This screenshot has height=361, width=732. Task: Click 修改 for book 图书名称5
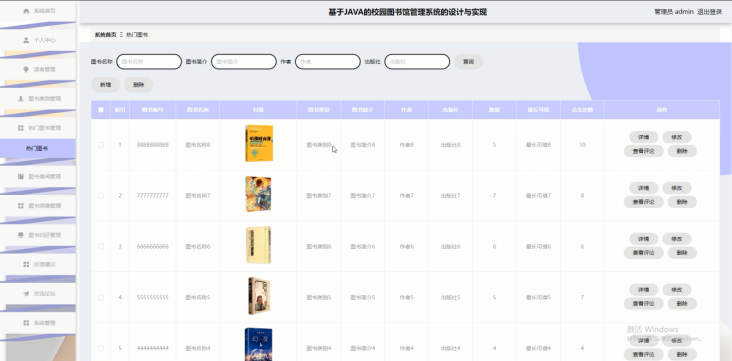[677, 290]
